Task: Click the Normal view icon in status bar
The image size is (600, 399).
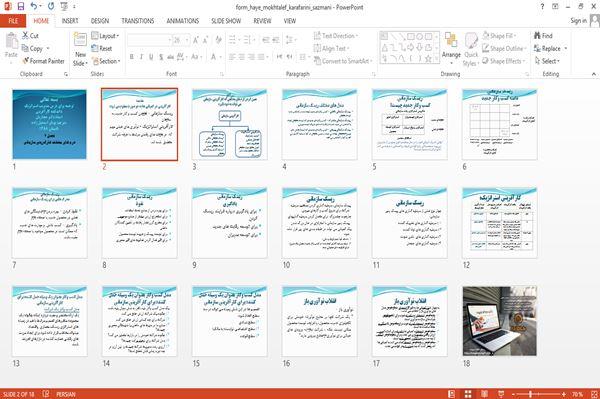Action: point(452,394)
